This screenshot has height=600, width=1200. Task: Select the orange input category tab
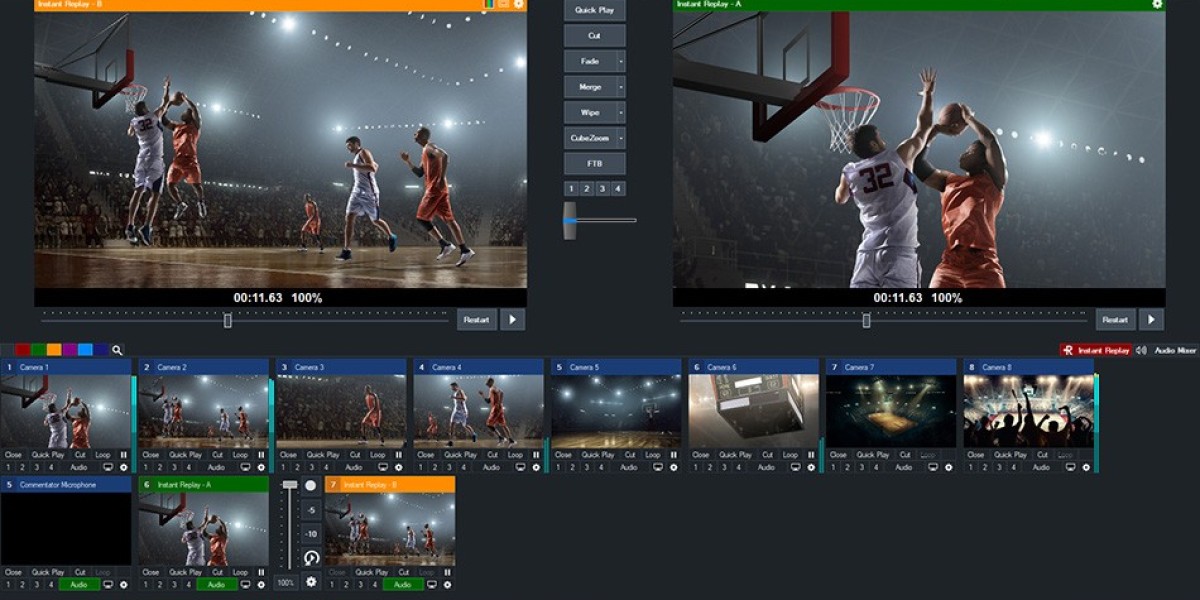pyautogui.click(x=54, y=350)
